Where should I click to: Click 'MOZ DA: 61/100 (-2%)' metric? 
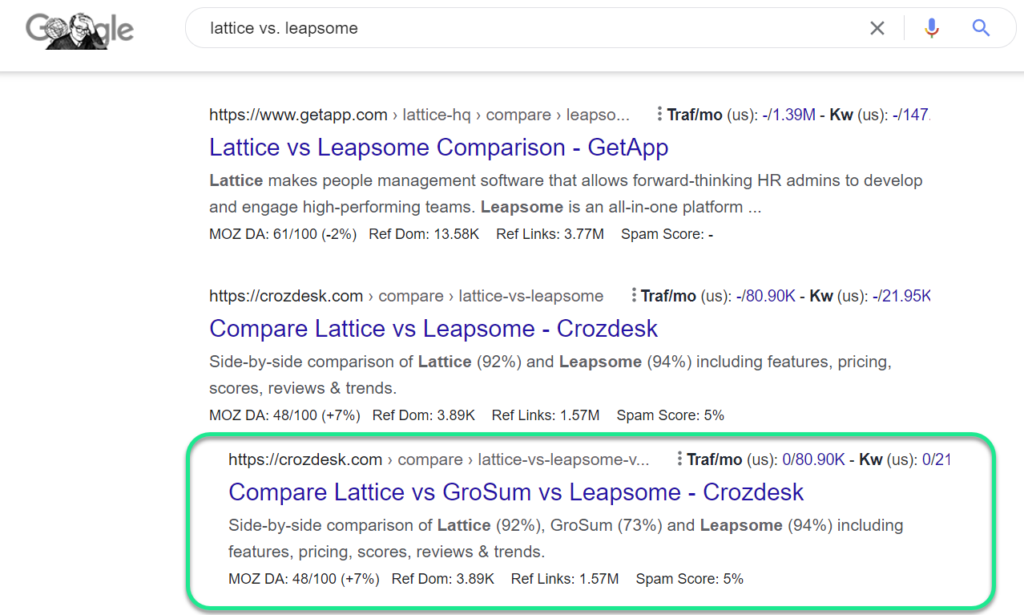(283, 234)
